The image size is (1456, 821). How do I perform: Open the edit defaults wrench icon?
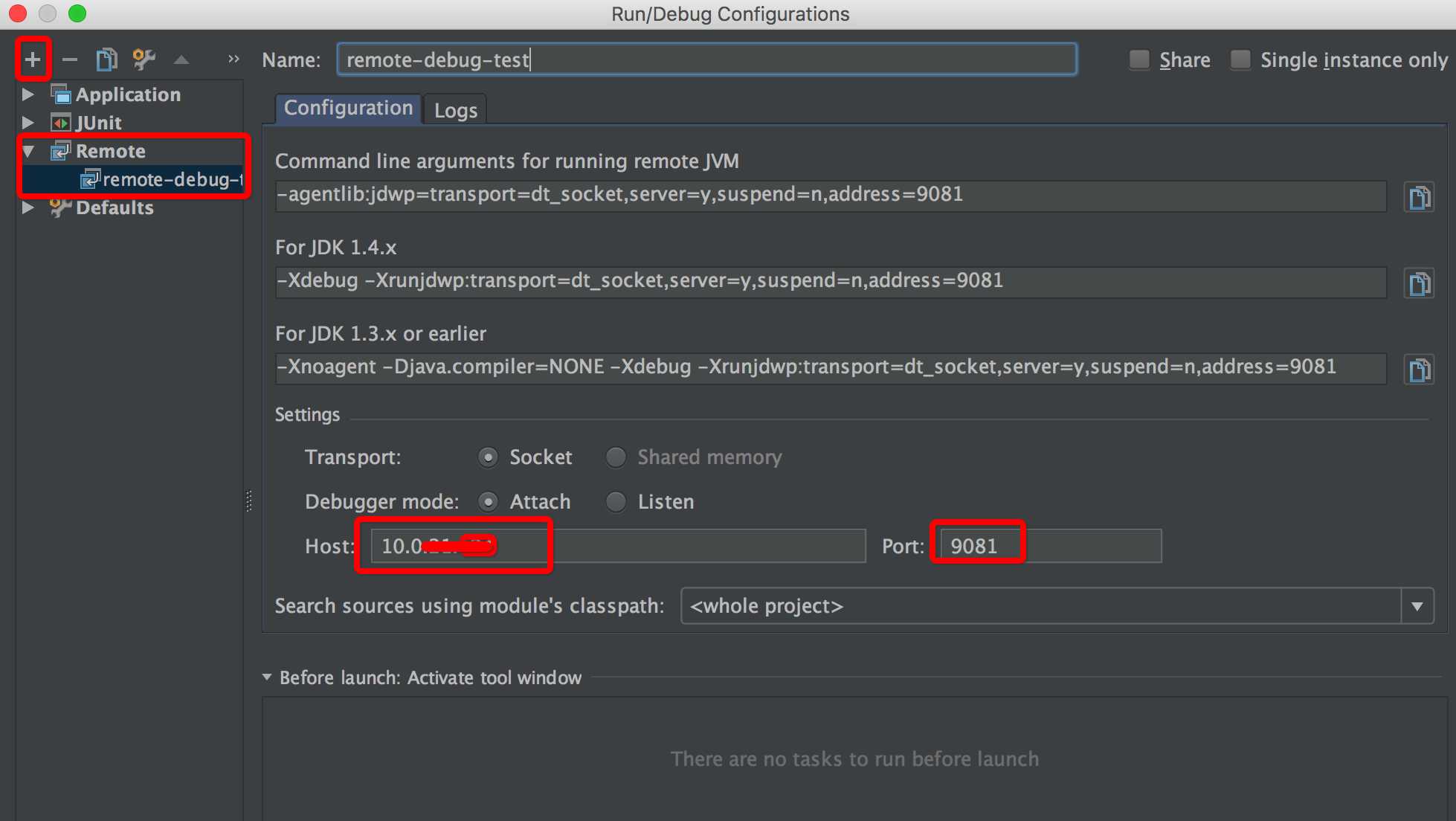click(x=144, y=59)
